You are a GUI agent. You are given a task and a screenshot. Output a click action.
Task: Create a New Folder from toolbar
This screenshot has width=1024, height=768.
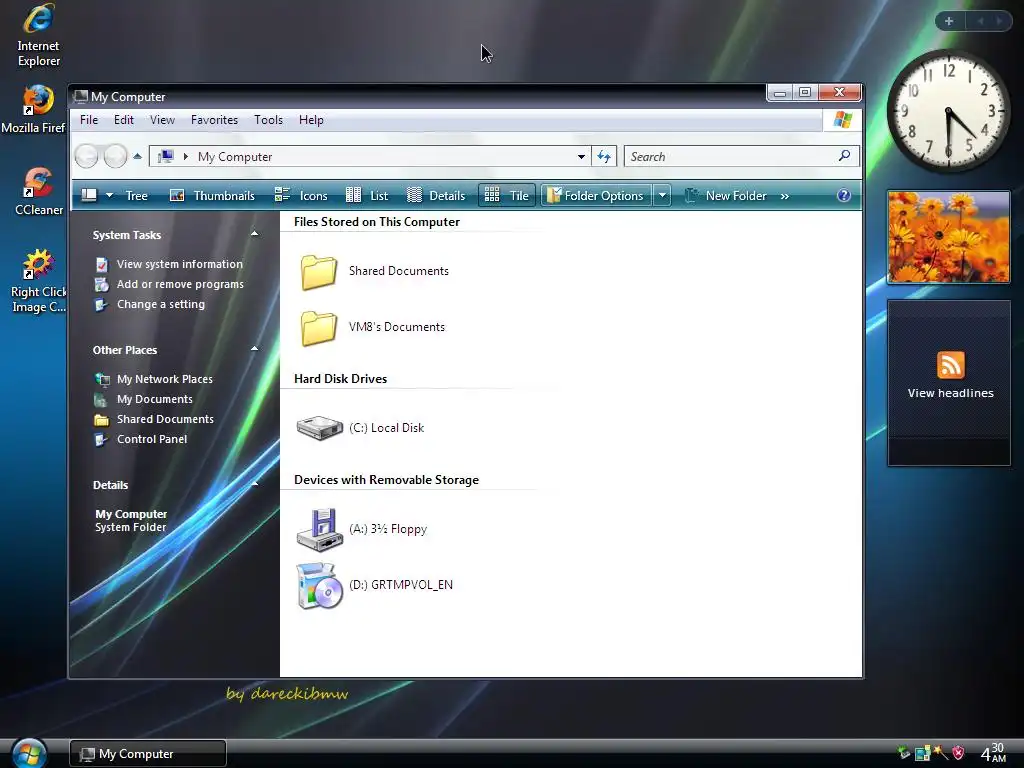click(725, 196)
